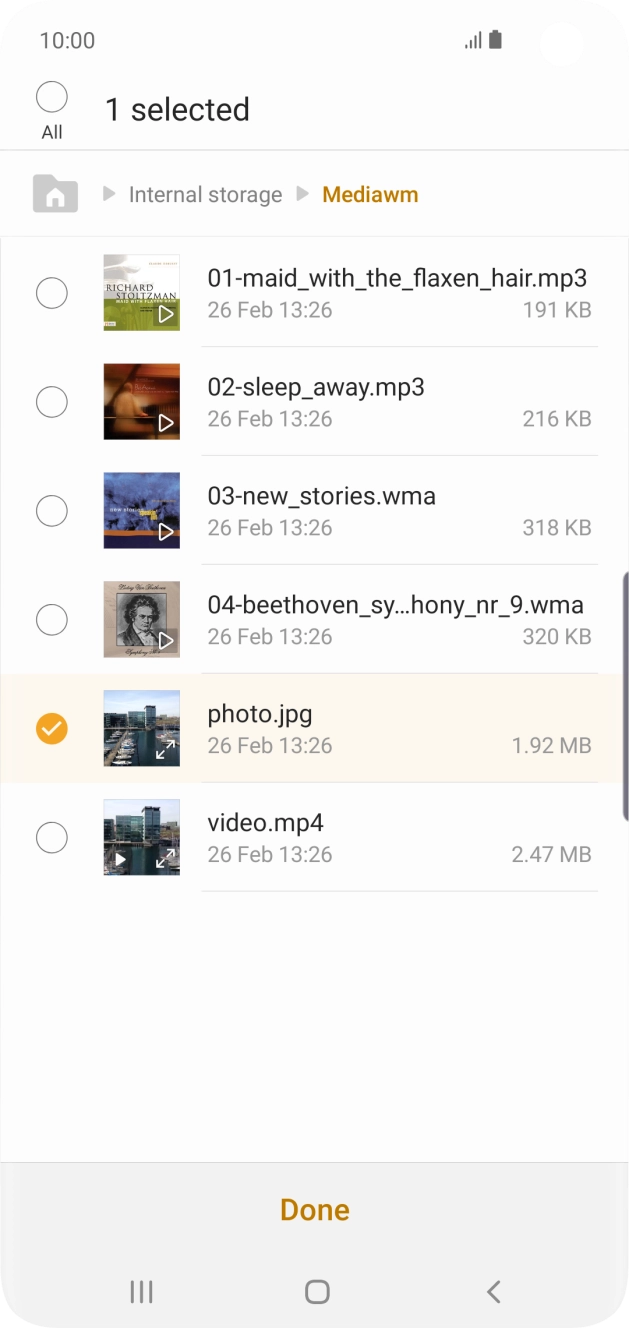Screen dimensions: 629x1328
Task: Open the Beethoven album art thumbnail
Action: click(x=141, y=619)
